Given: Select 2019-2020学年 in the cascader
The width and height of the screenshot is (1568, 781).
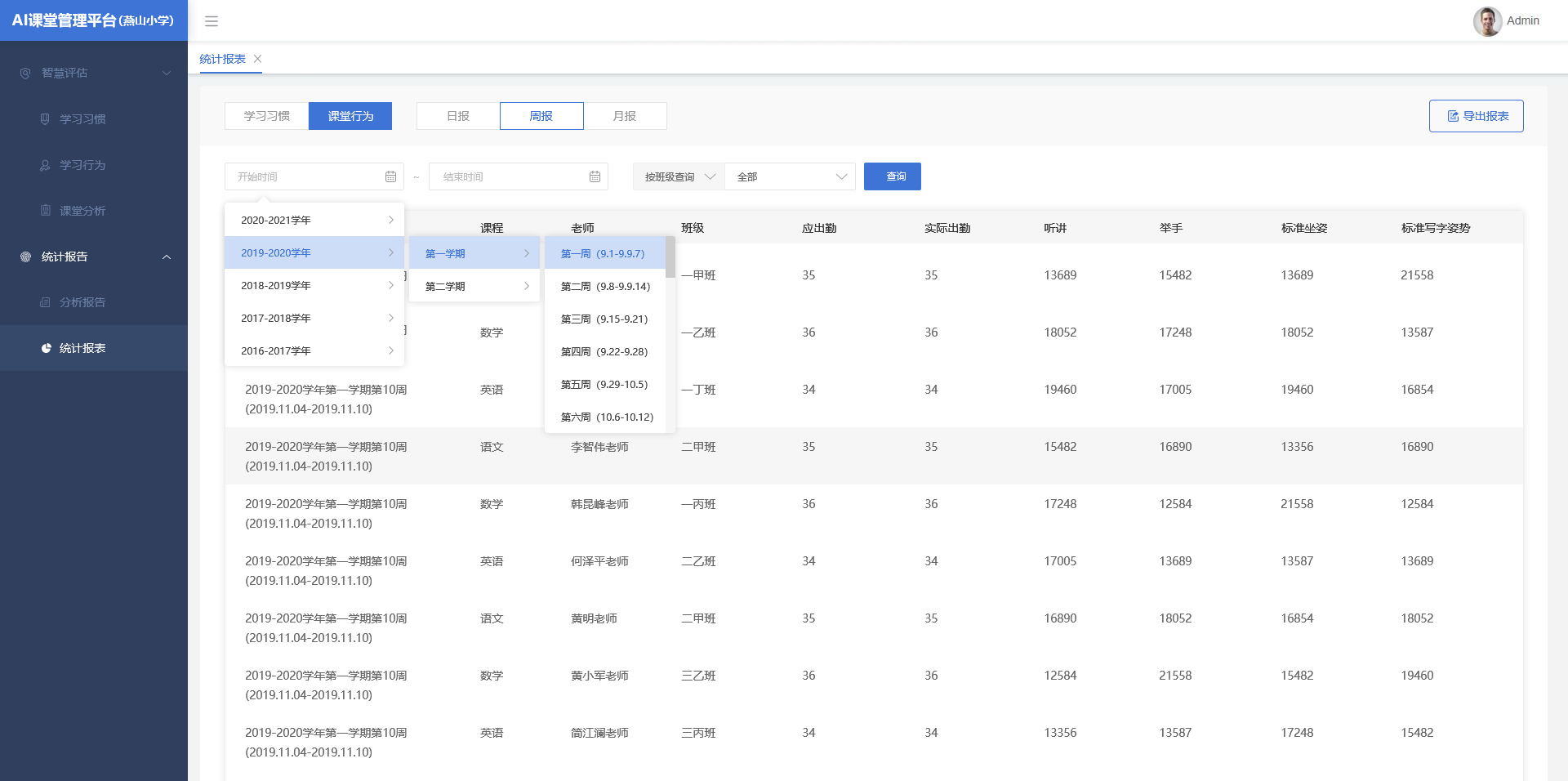Looking at the screenshot, I should click(314, 252).
